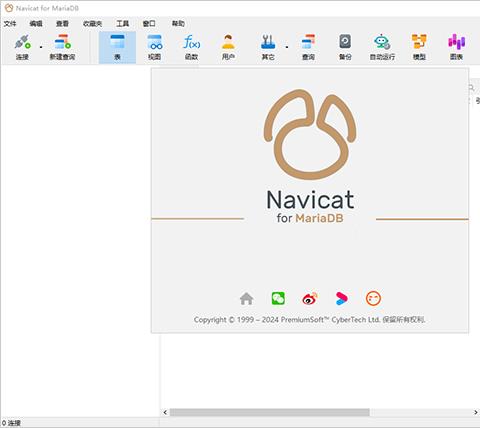Click the Navicat logo in title bar
The image size is (480, 428).
click(x=9, y=8)
